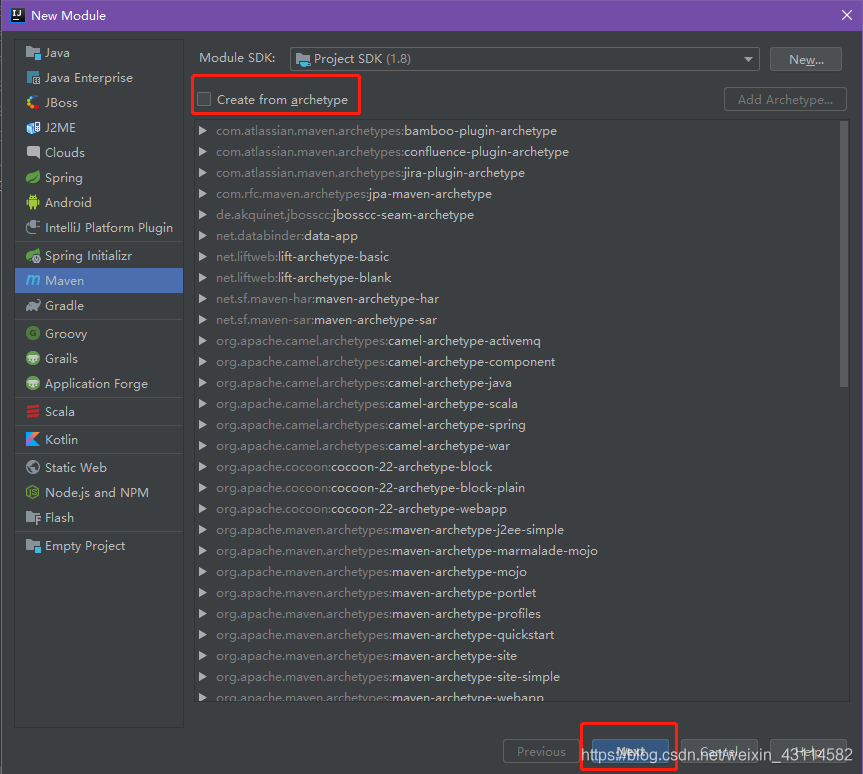Choose the Static Web globe icon
The height and width of the screenshot is (774, 863).
click(33, 467)
